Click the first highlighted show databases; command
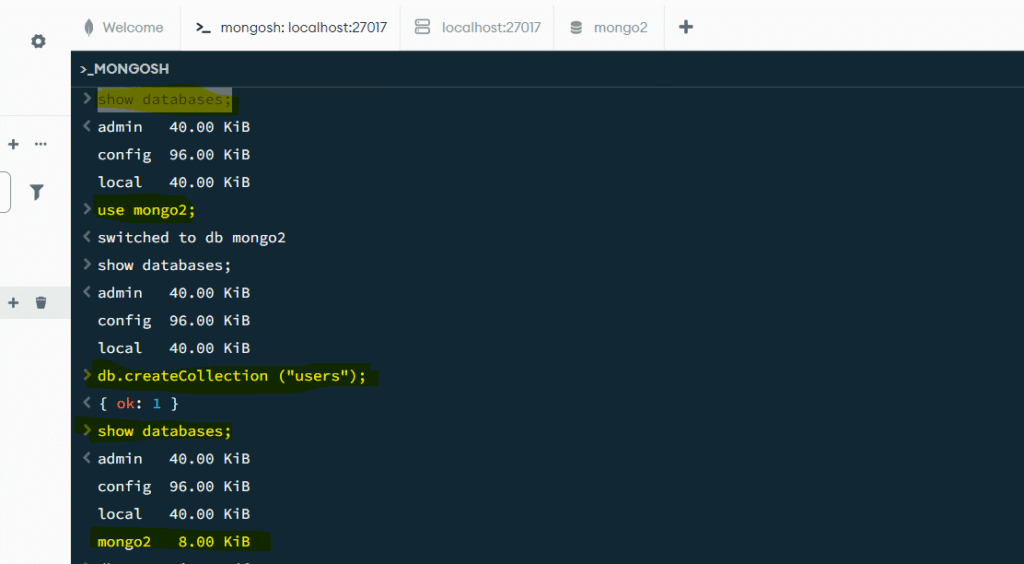This screenshot has width=1024, height=564. click(164, 99)
